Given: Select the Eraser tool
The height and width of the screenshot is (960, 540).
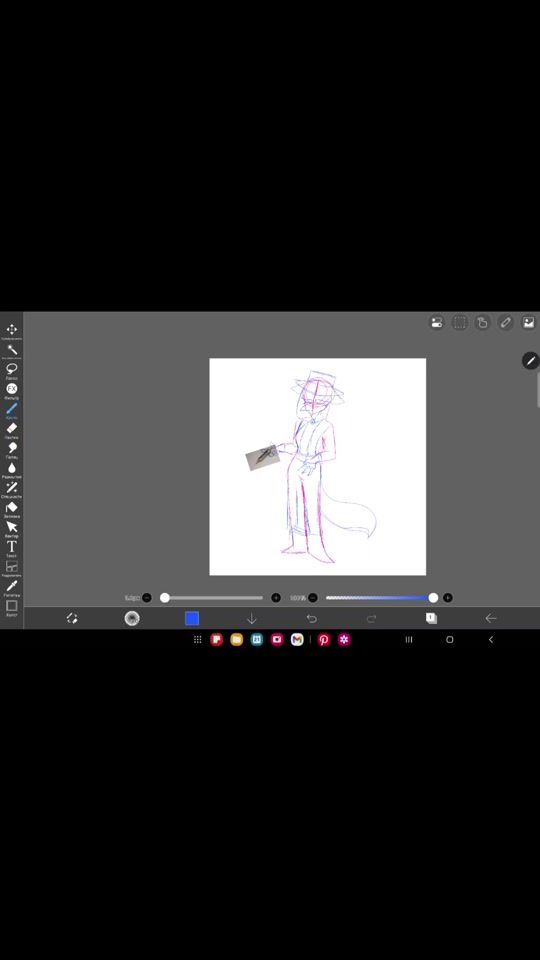Looking at the screenshot, I should pos(12,428).
